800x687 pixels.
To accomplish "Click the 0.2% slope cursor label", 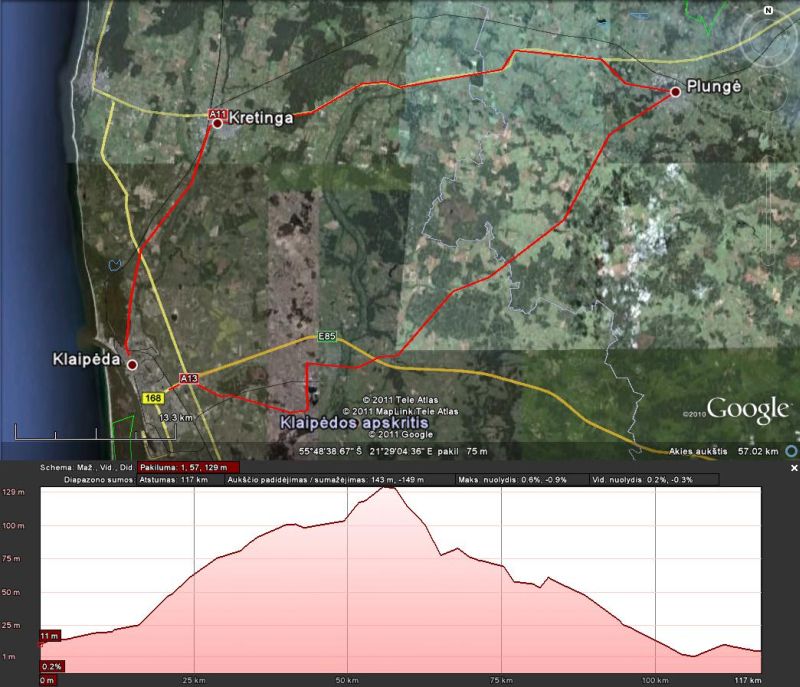I will pos(52,667).
